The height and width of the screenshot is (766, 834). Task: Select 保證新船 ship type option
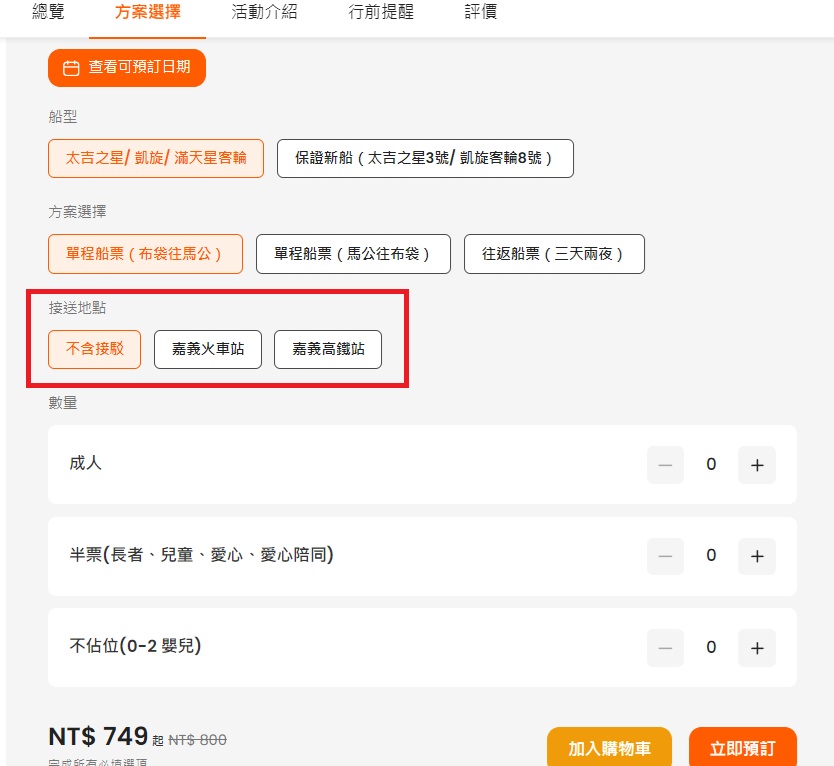click(x=425, y=158)
